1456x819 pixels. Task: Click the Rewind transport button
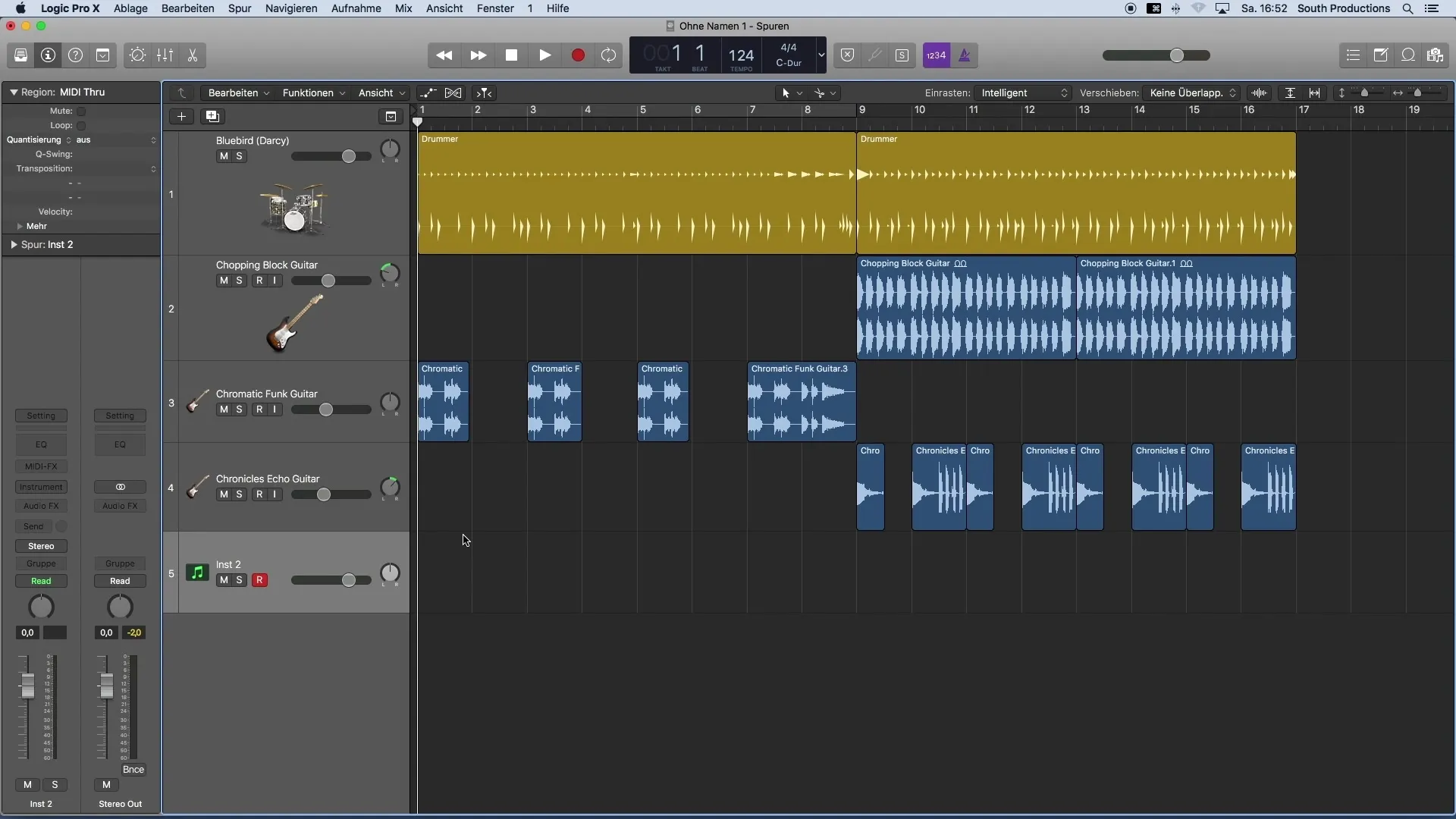pyautogui.click(x=444, y=55)
